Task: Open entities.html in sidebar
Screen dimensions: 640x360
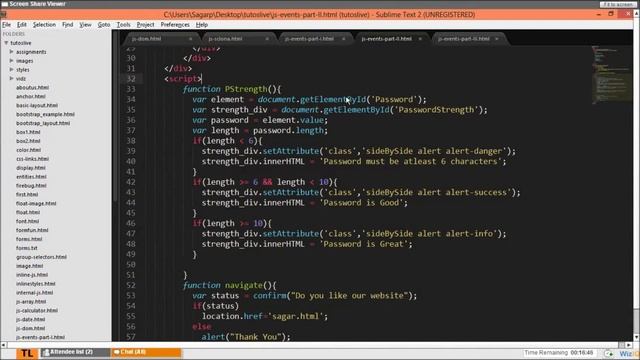Action: click(31, 177)
